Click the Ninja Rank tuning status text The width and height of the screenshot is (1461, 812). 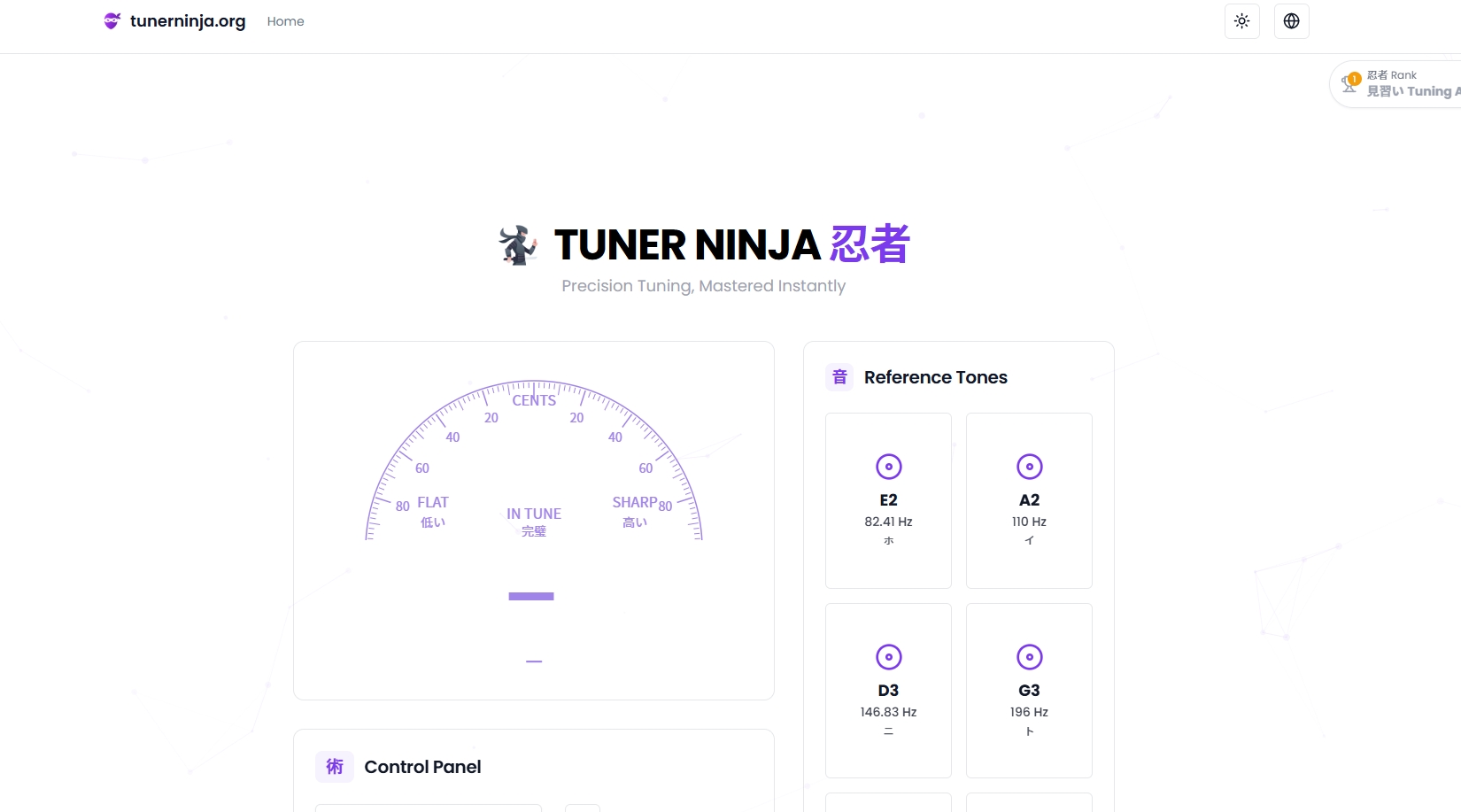point(1411,91)
